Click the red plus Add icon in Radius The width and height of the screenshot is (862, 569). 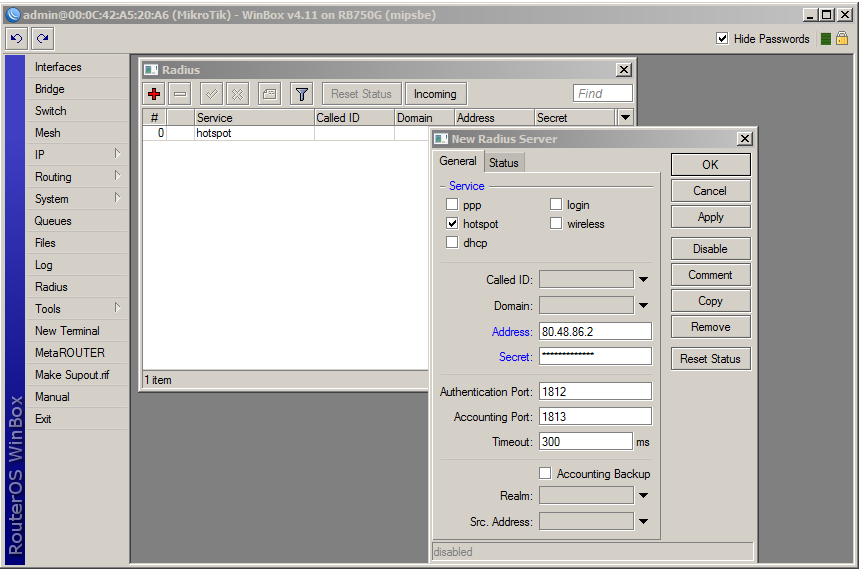[x=154, y=94]
